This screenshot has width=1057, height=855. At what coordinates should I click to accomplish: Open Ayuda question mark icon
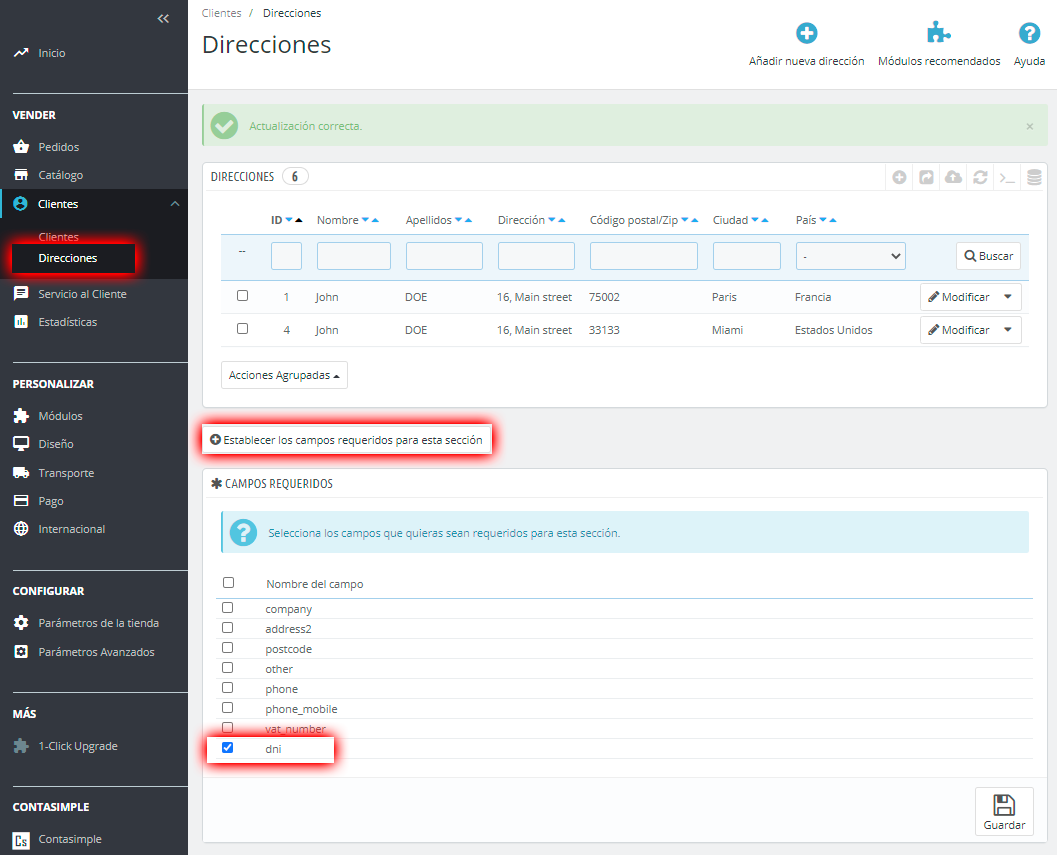(x=1029, y=32)
